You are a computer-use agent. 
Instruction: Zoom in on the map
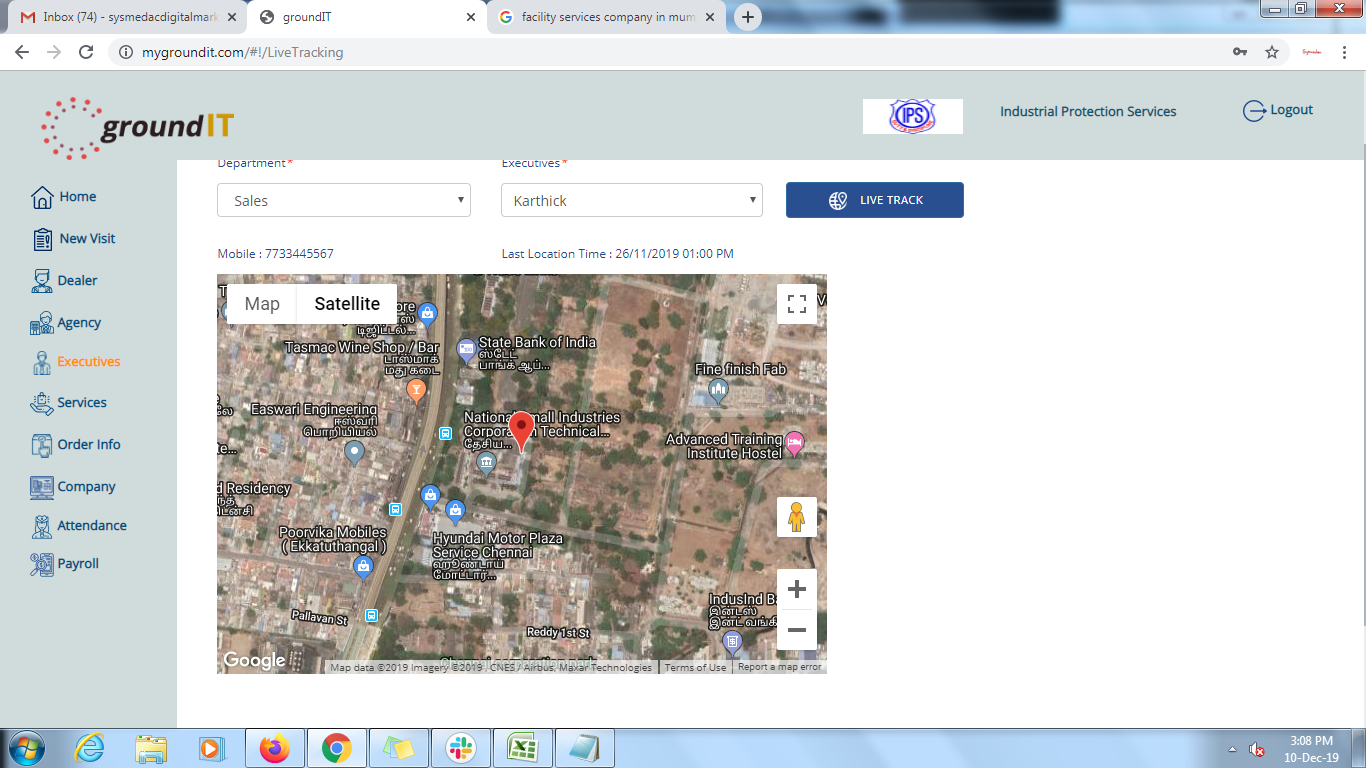(797, 589)
